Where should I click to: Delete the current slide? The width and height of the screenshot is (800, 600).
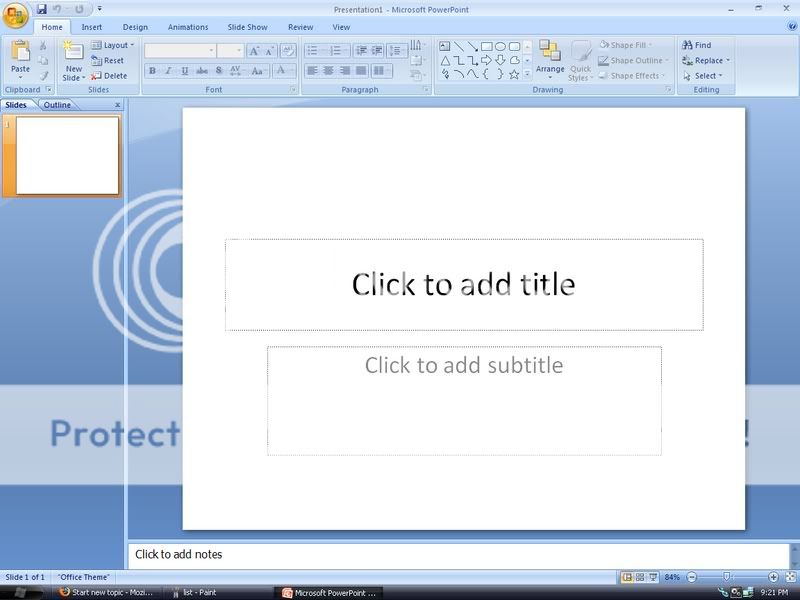coord(109,75)
